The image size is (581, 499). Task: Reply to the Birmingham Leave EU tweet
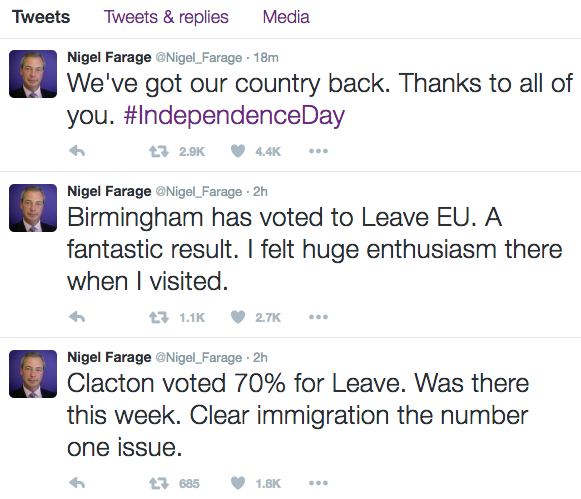[77, 317]
